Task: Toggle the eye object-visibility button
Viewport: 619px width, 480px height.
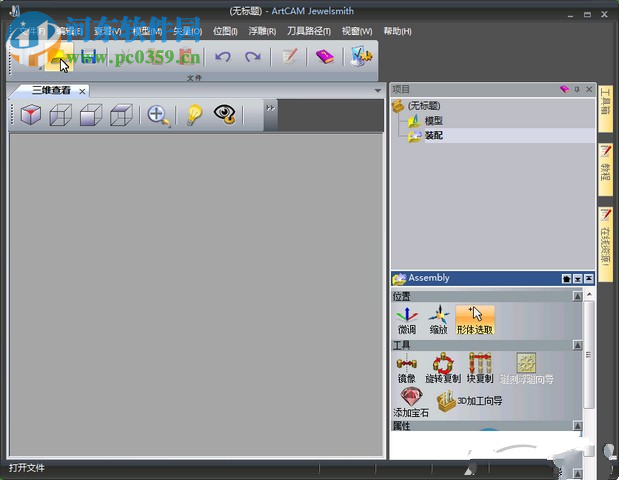Action: (225, 115)
